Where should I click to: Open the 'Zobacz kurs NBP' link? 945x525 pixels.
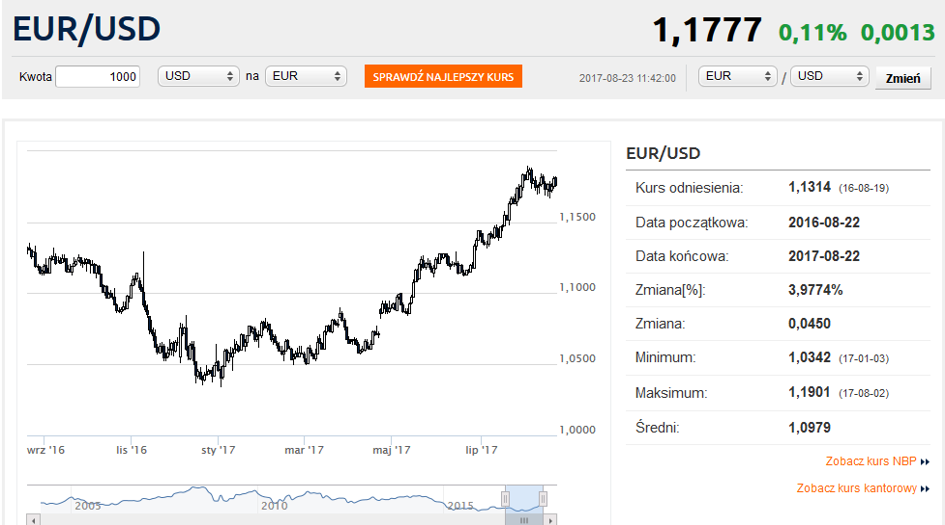[870, 462]
